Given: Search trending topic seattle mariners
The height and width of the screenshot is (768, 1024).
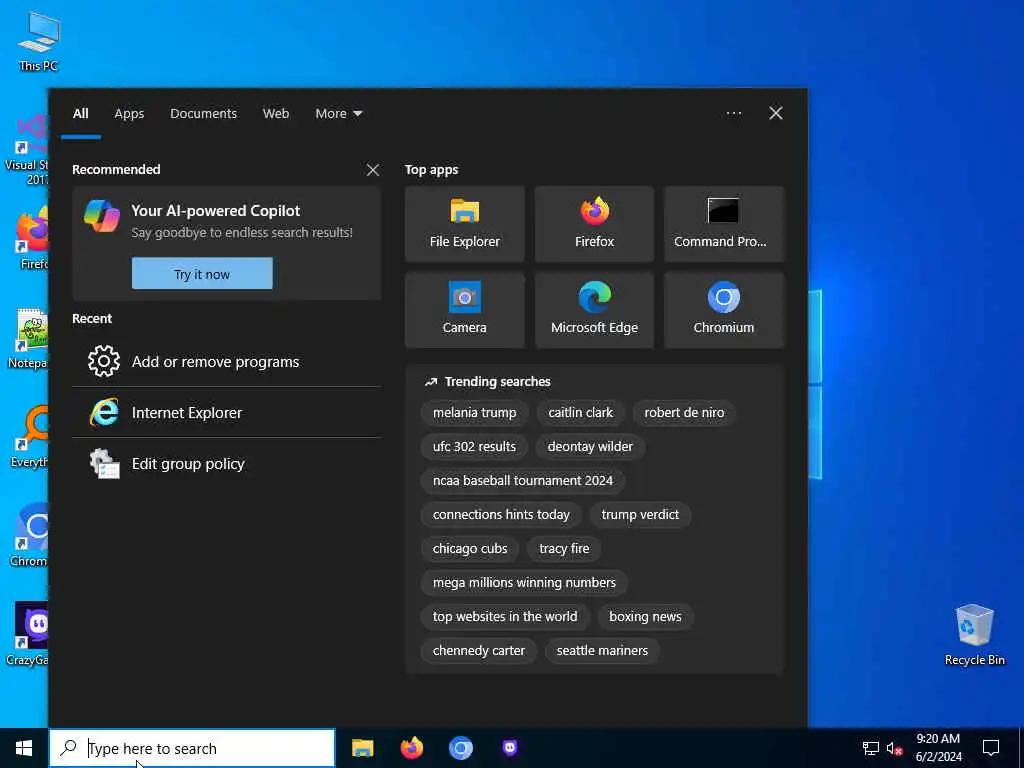Looking at the screenshot, I should click(602, 650).
